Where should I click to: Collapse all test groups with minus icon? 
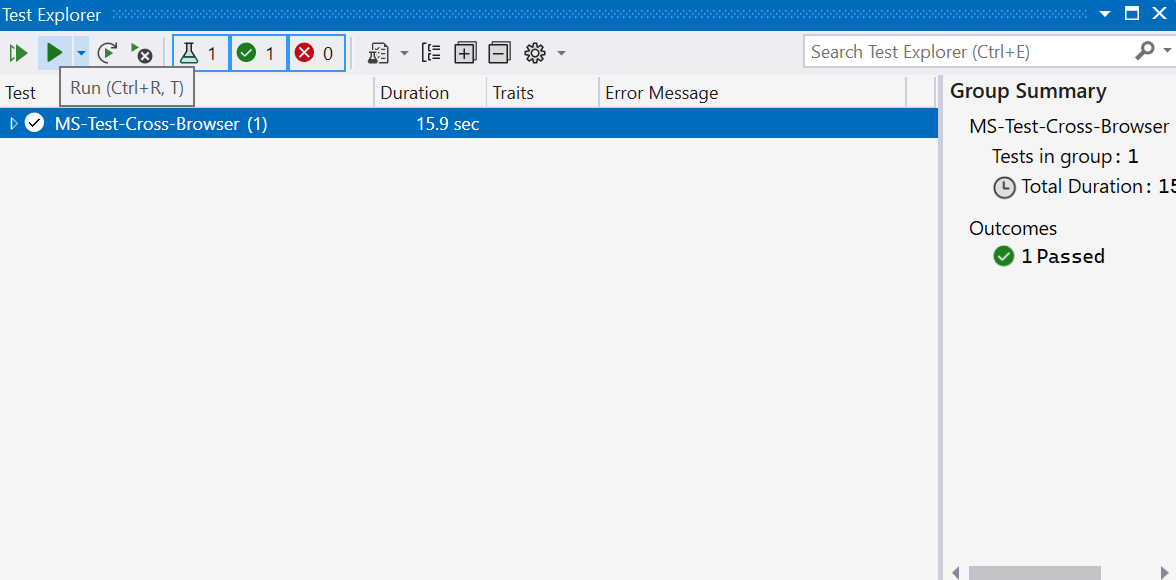click(499, 52)
